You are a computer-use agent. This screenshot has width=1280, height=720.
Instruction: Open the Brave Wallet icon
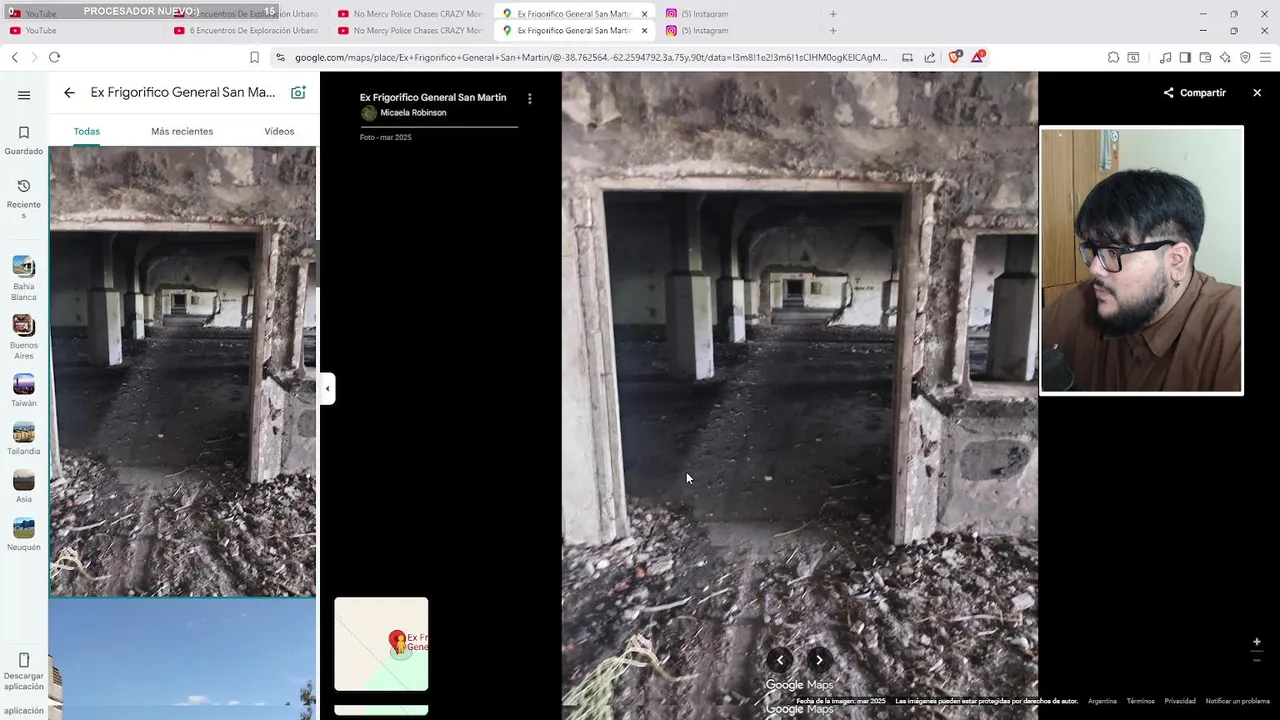(x=1205, y=57)
